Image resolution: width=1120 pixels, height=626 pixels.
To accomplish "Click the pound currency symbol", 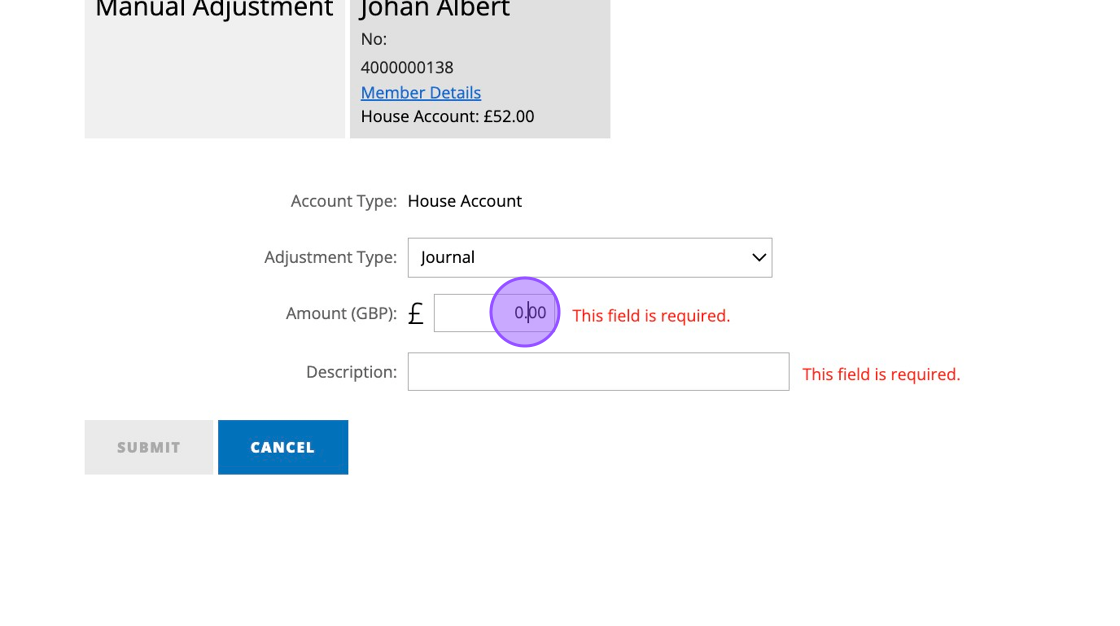I will (x=416, y=314).
